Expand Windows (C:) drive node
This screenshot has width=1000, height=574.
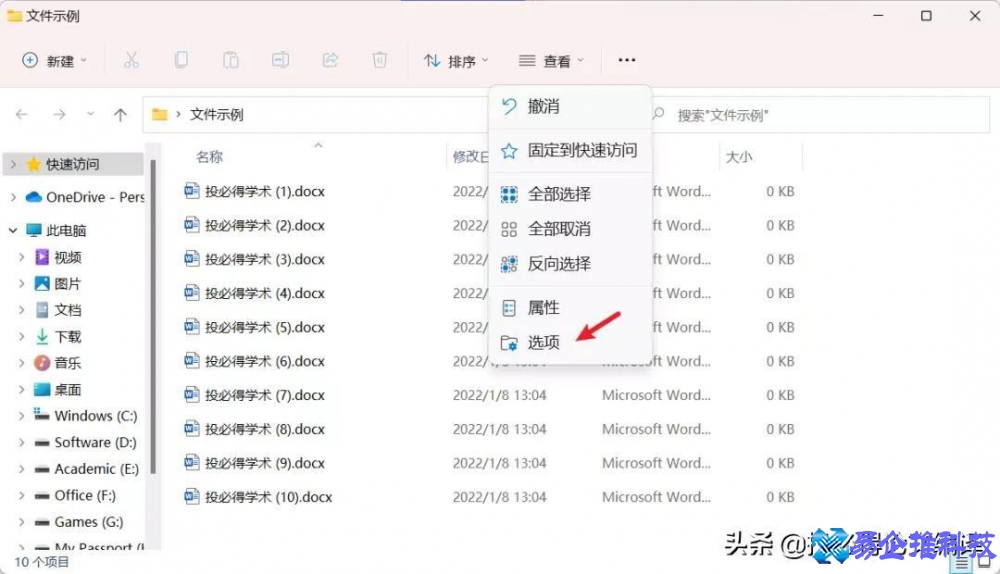tap(22, 416)
